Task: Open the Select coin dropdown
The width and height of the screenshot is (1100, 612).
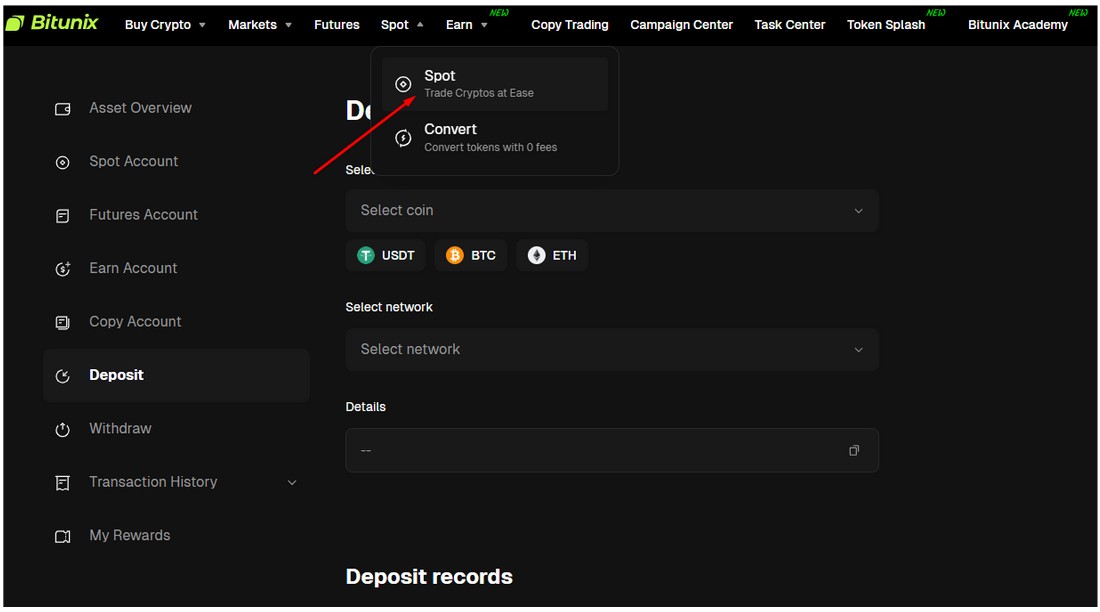Action: tap(611, 211)
